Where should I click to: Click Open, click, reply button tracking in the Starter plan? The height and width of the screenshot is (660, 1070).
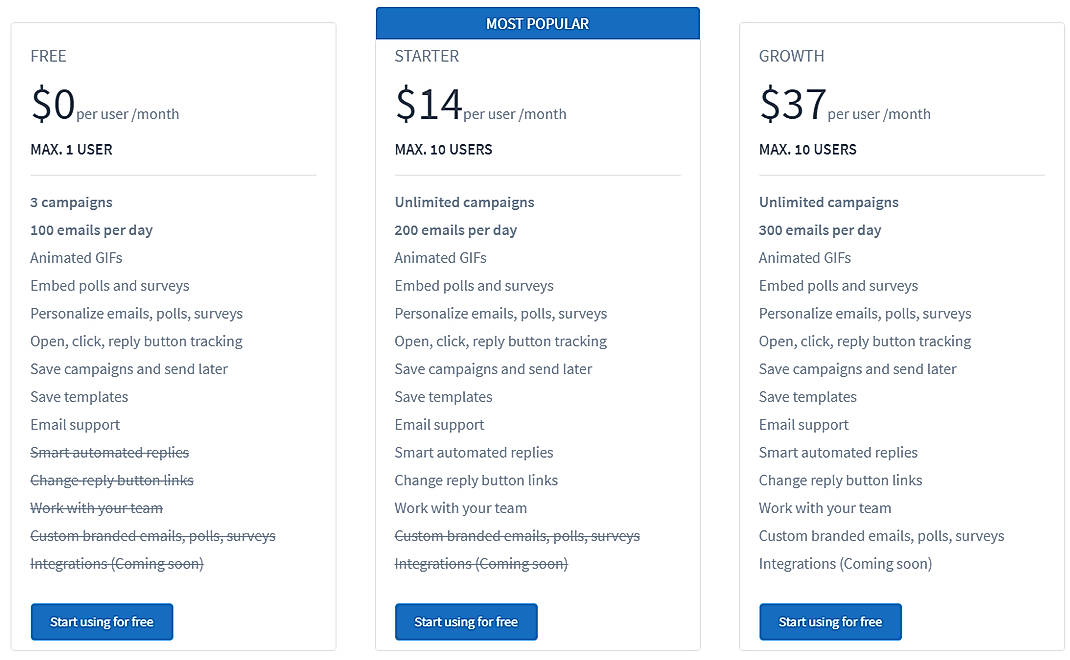pos(501,342)
